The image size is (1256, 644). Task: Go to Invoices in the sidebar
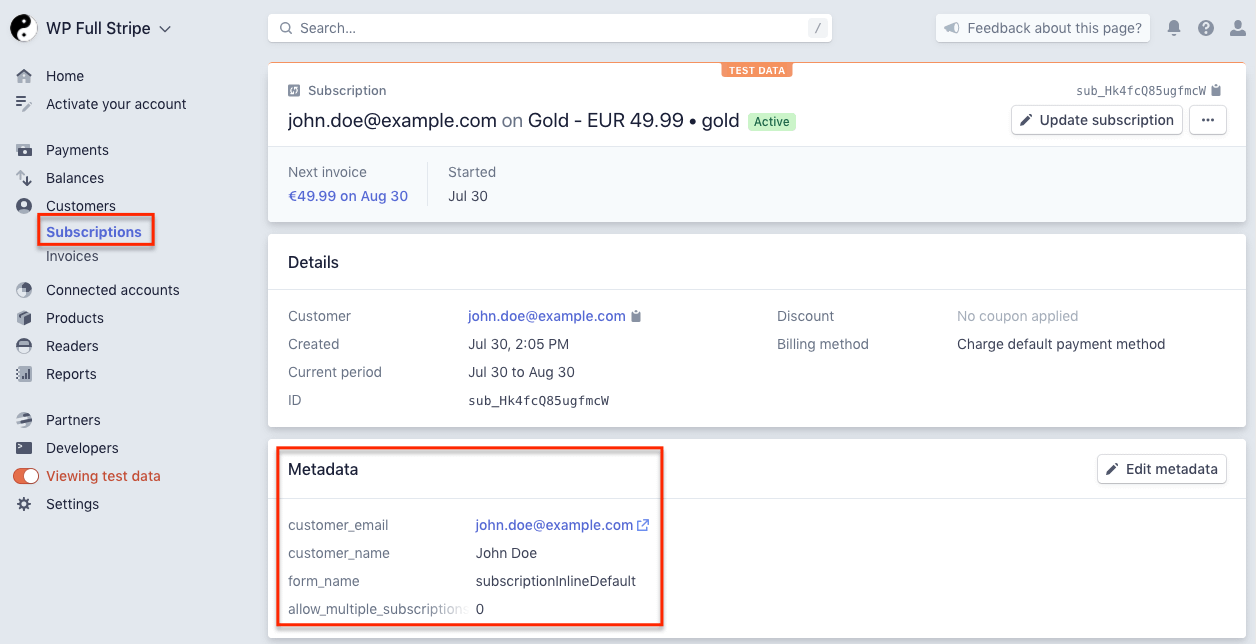click(72, 256)
